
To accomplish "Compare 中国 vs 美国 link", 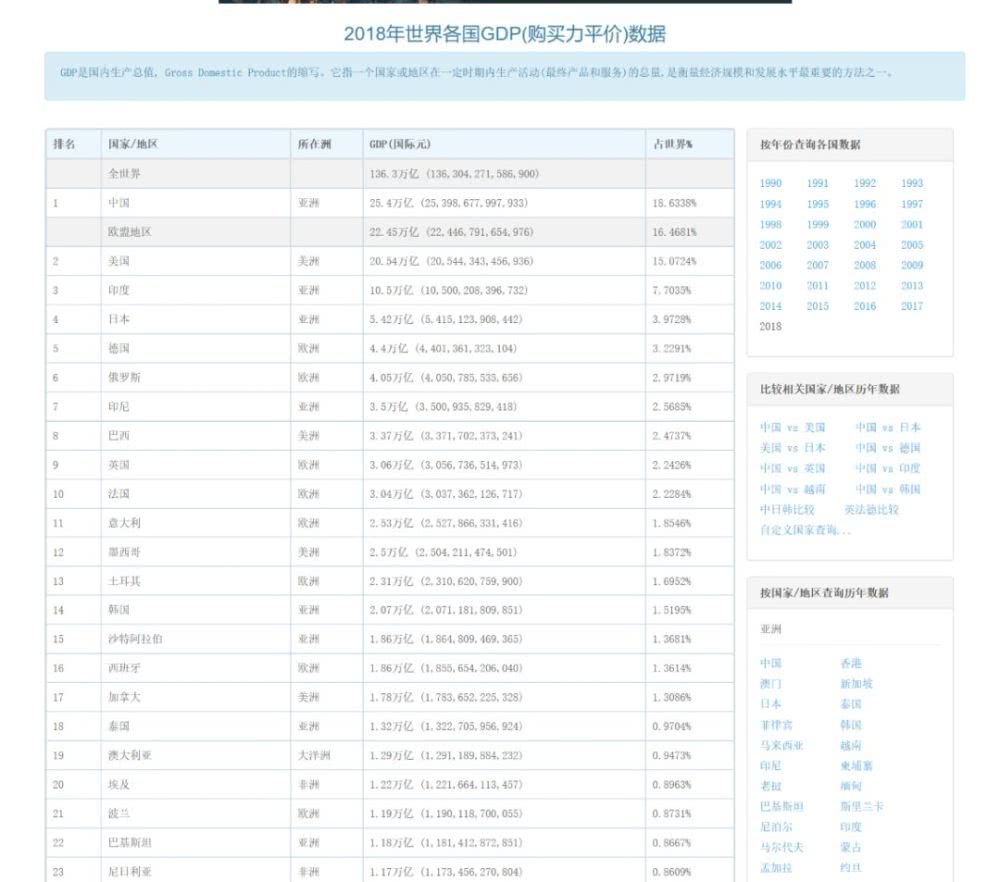I will coord(793,427).
